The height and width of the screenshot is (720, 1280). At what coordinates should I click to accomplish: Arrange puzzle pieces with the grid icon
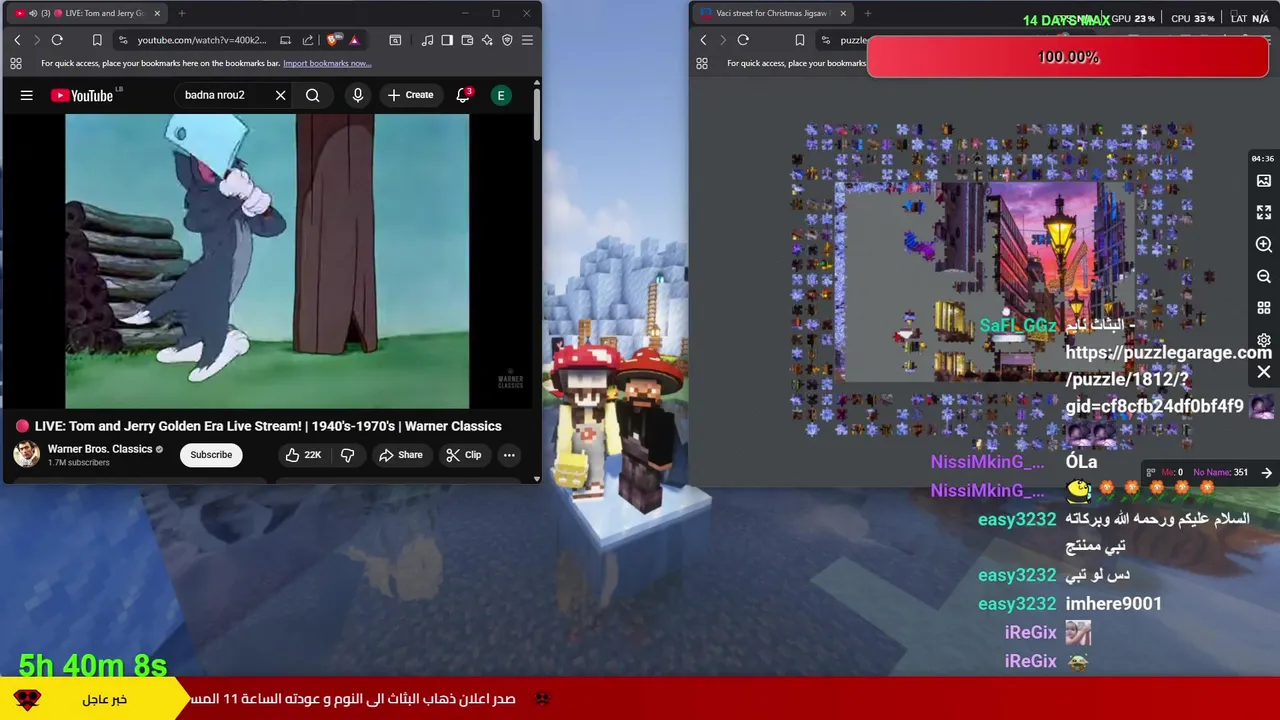click(1264, 309)
